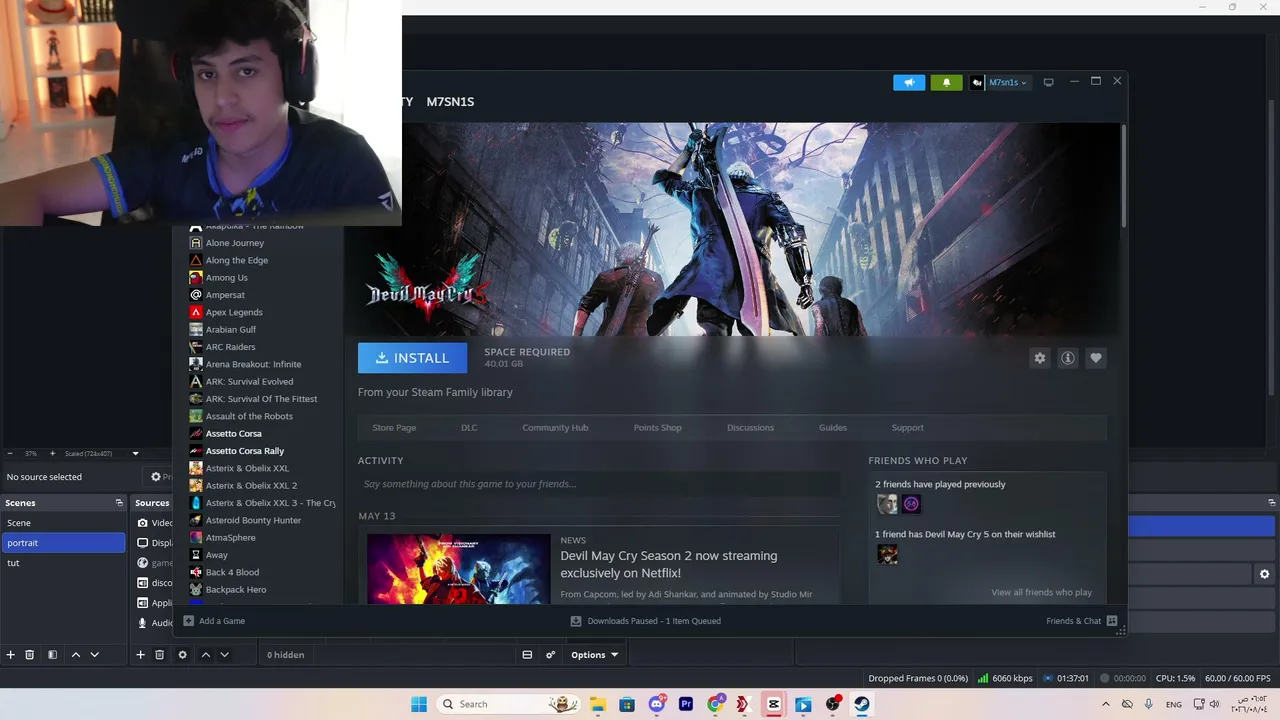The height and width of the screenshot is (720, 1280).
Task: Click Steam game page vertical scrollbar
Action: tap(1124, 175)
